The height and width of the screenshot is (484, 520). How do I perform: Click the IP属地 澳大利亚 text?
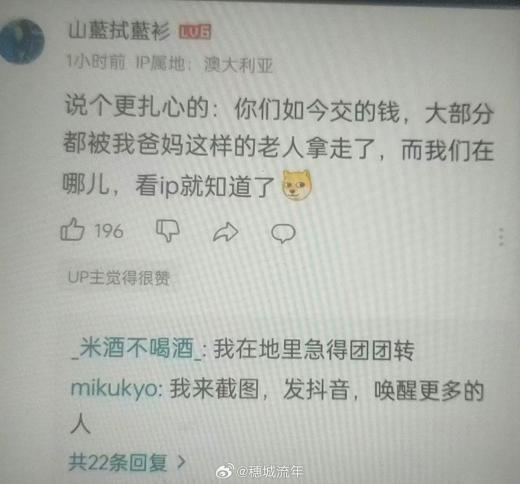pos(204,64)
